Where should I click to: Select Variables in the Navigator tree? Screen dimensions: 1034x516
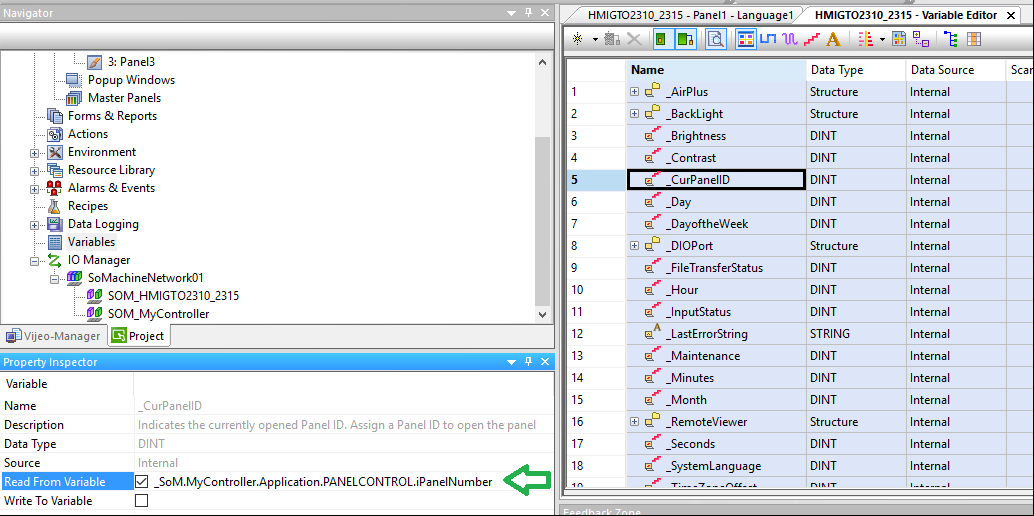91,242
